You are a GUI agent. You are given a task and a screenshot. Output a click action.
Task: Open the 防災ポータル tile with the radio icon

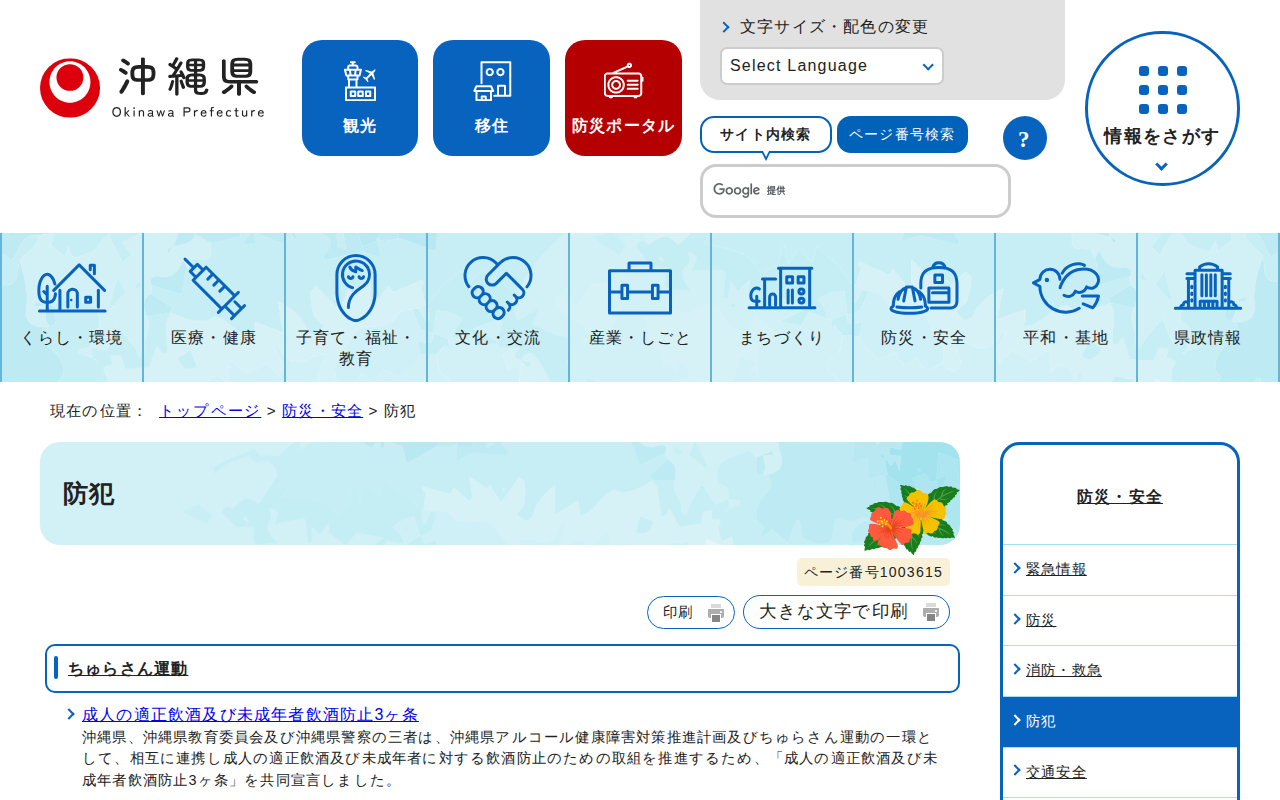[x=623, y=98]
